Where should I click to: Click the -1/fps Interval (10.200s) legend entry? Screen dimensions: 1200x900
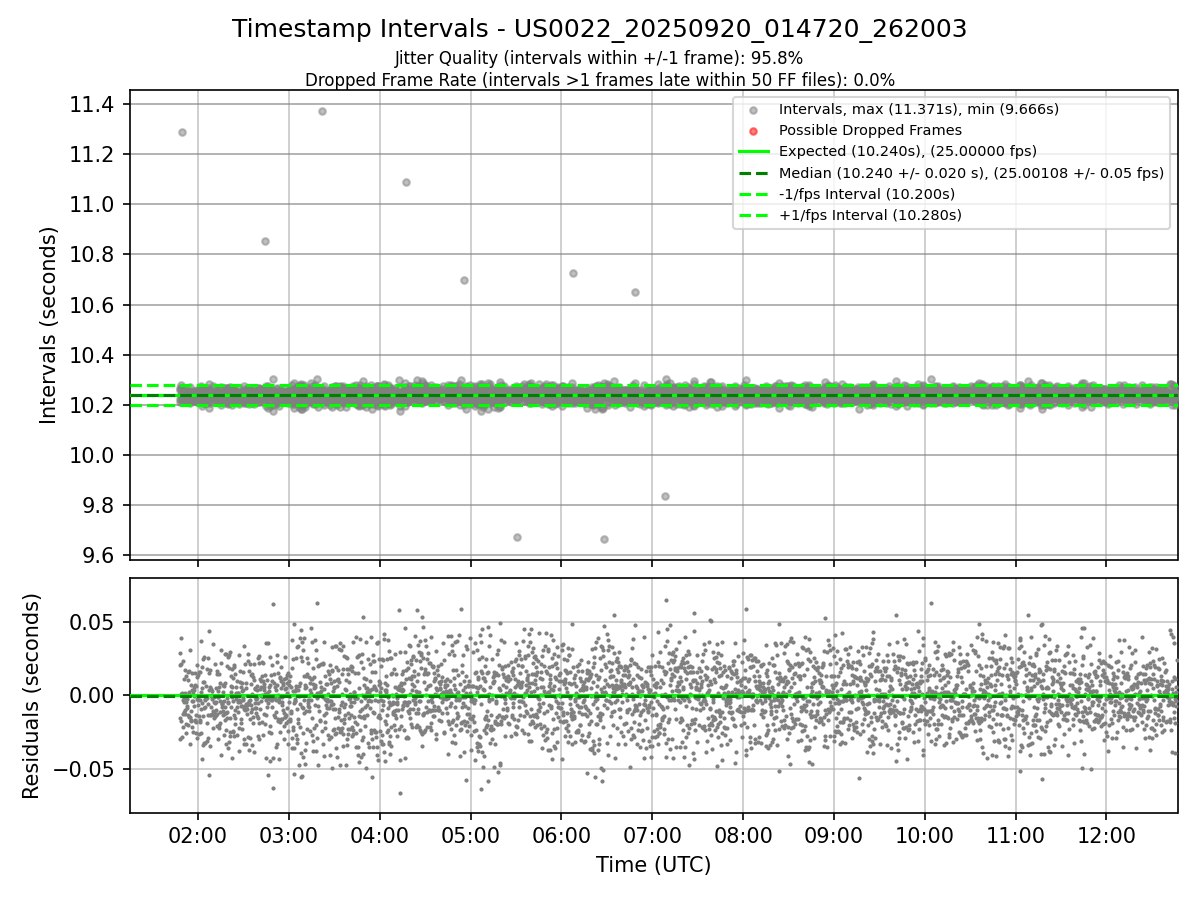pos(867,194)
